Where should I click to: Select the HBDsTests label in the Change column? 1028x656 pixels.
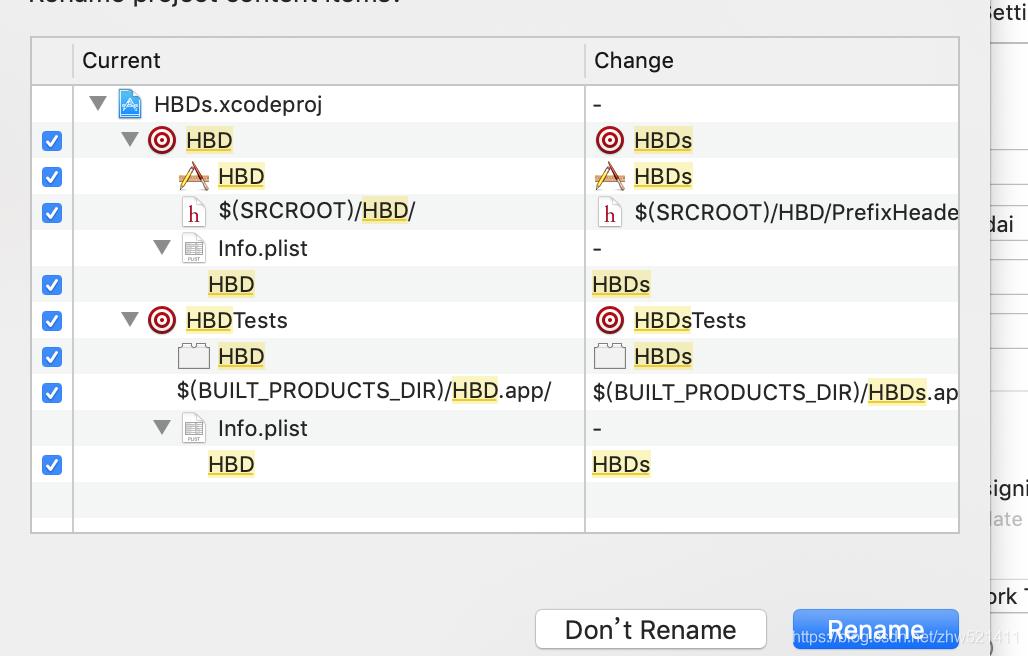pos(690,320)
